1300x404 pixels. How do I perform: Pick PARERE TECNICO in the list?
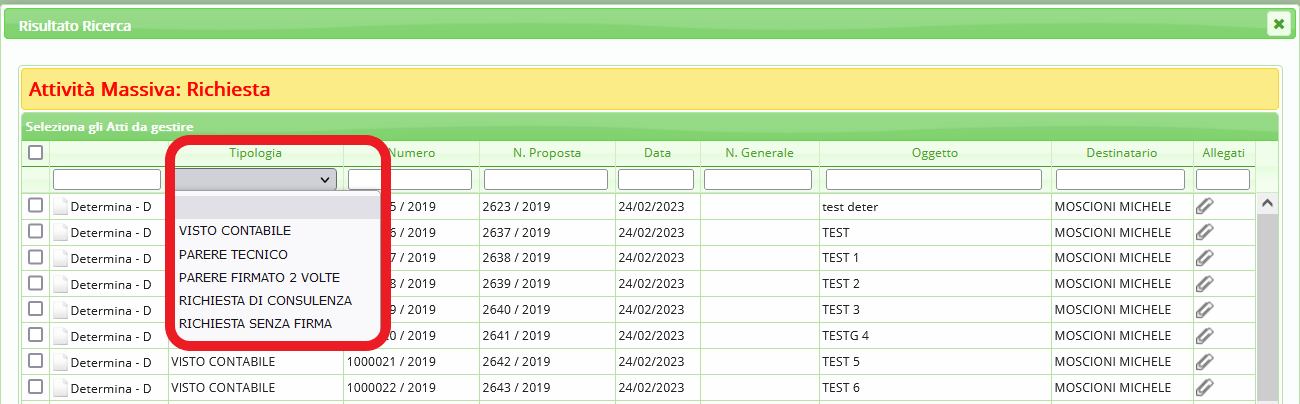pyautogui.click(x=233, y=254)
